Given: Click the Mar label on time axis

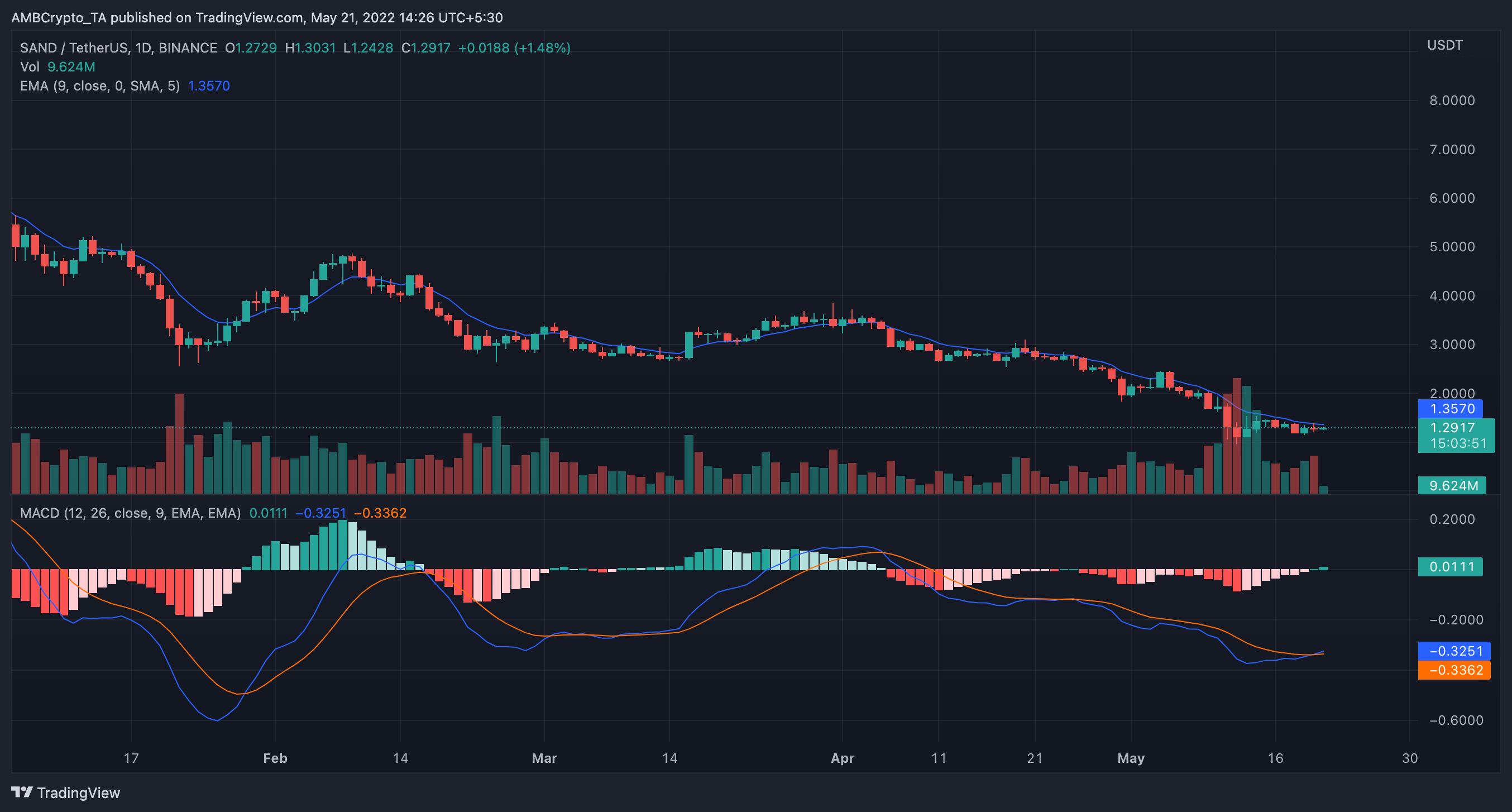Looking at the screenshot, I should [544, 758].
